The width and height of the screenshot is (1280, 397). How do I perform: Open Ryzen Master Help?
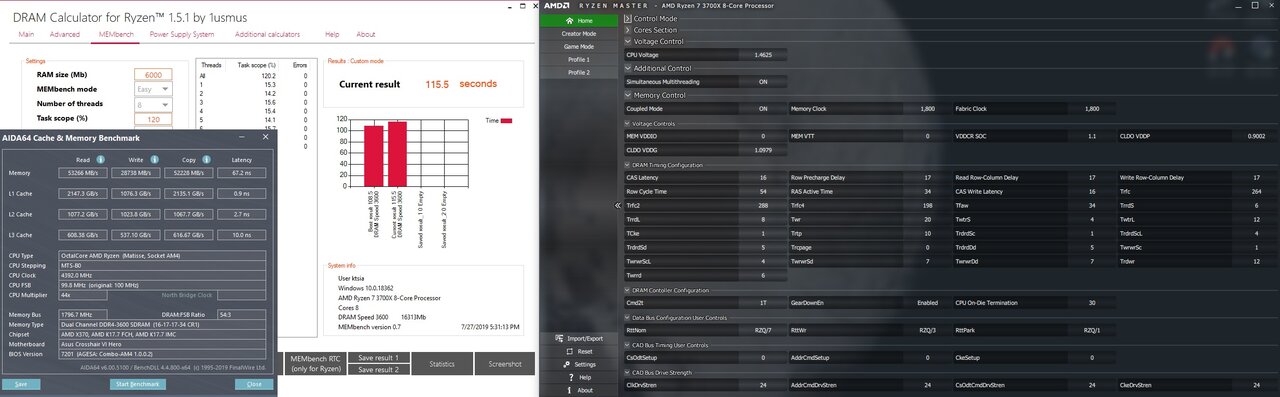click(x=579, y=378)
